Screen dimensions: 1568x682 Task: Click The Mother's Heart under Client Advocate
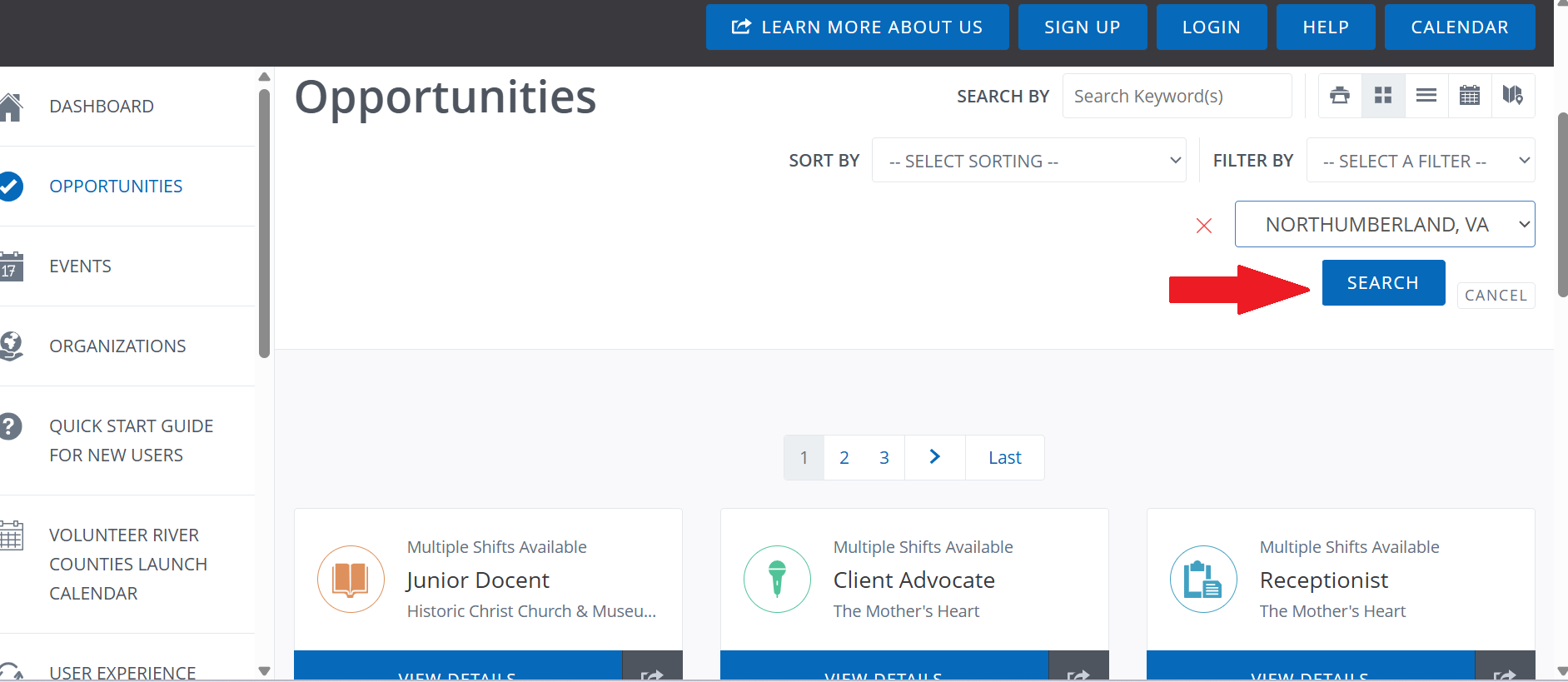pos(906,611)
